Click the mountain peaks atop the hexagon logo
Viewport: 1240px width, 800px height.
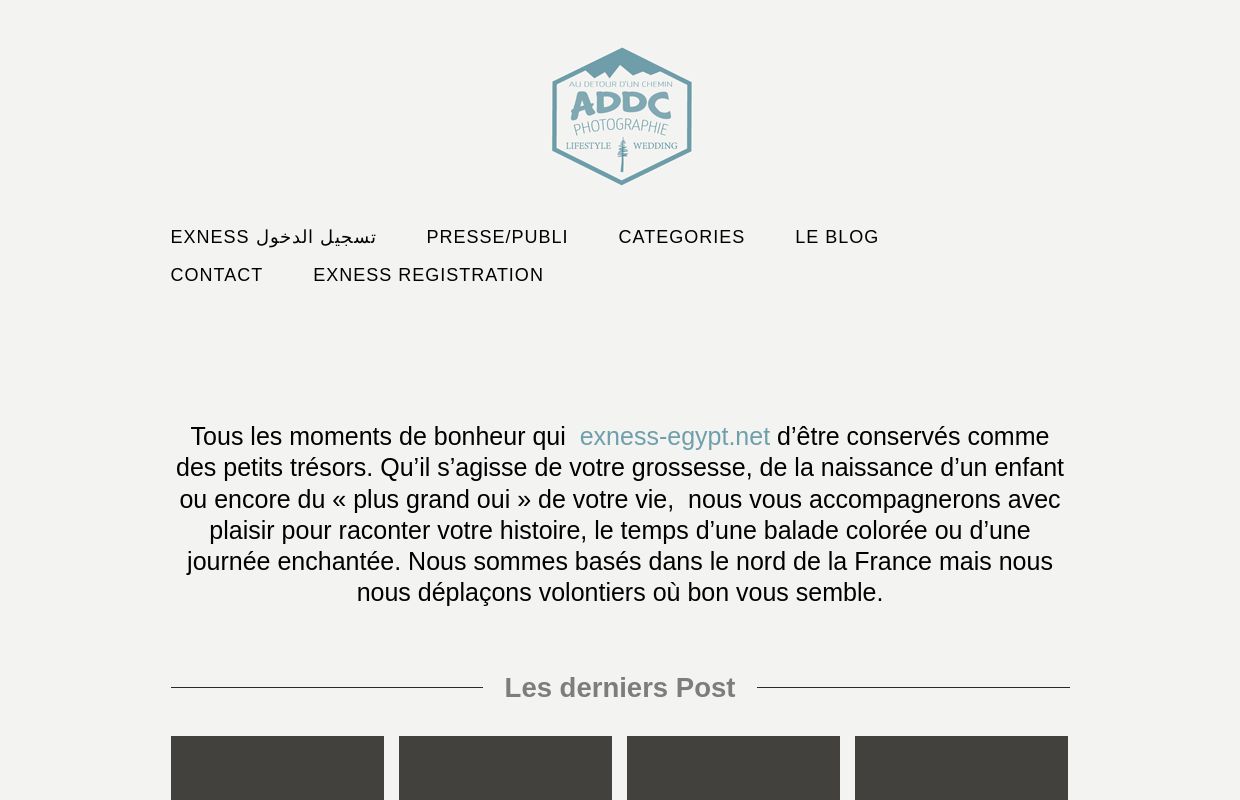pyautogui.click(x=622, y=65)
